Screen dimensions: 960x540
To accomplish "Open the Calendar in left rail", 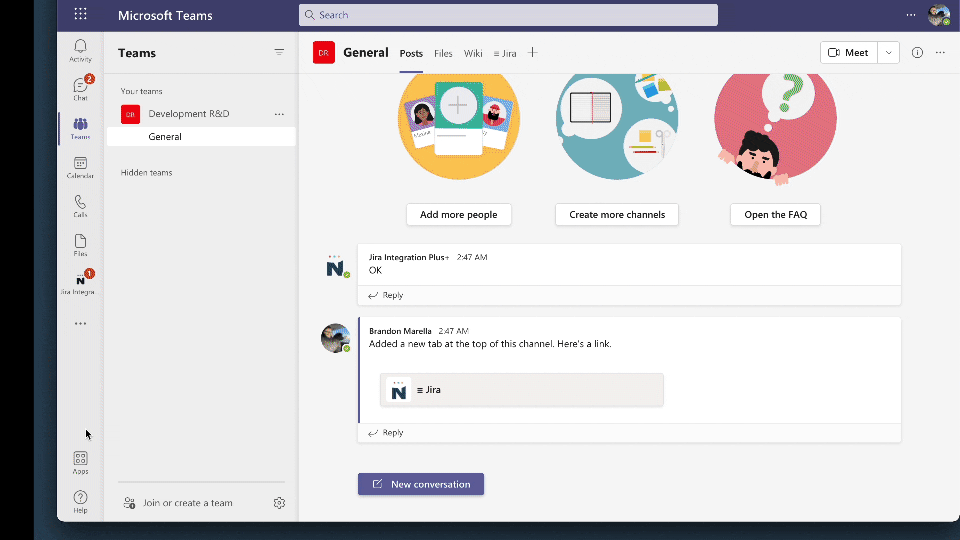I will (80, 167).
